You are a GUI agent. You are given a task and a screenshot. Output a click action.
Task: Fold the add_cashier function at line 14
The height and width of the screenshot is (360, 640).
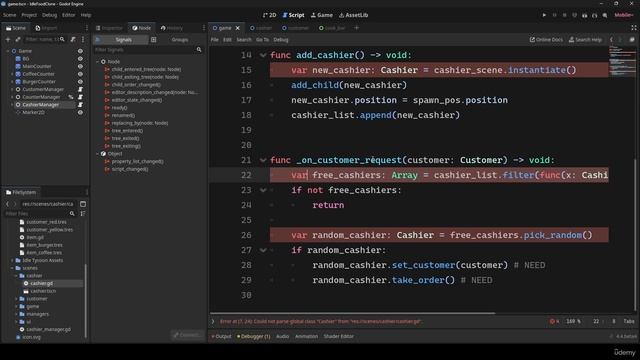coord(263,55)
